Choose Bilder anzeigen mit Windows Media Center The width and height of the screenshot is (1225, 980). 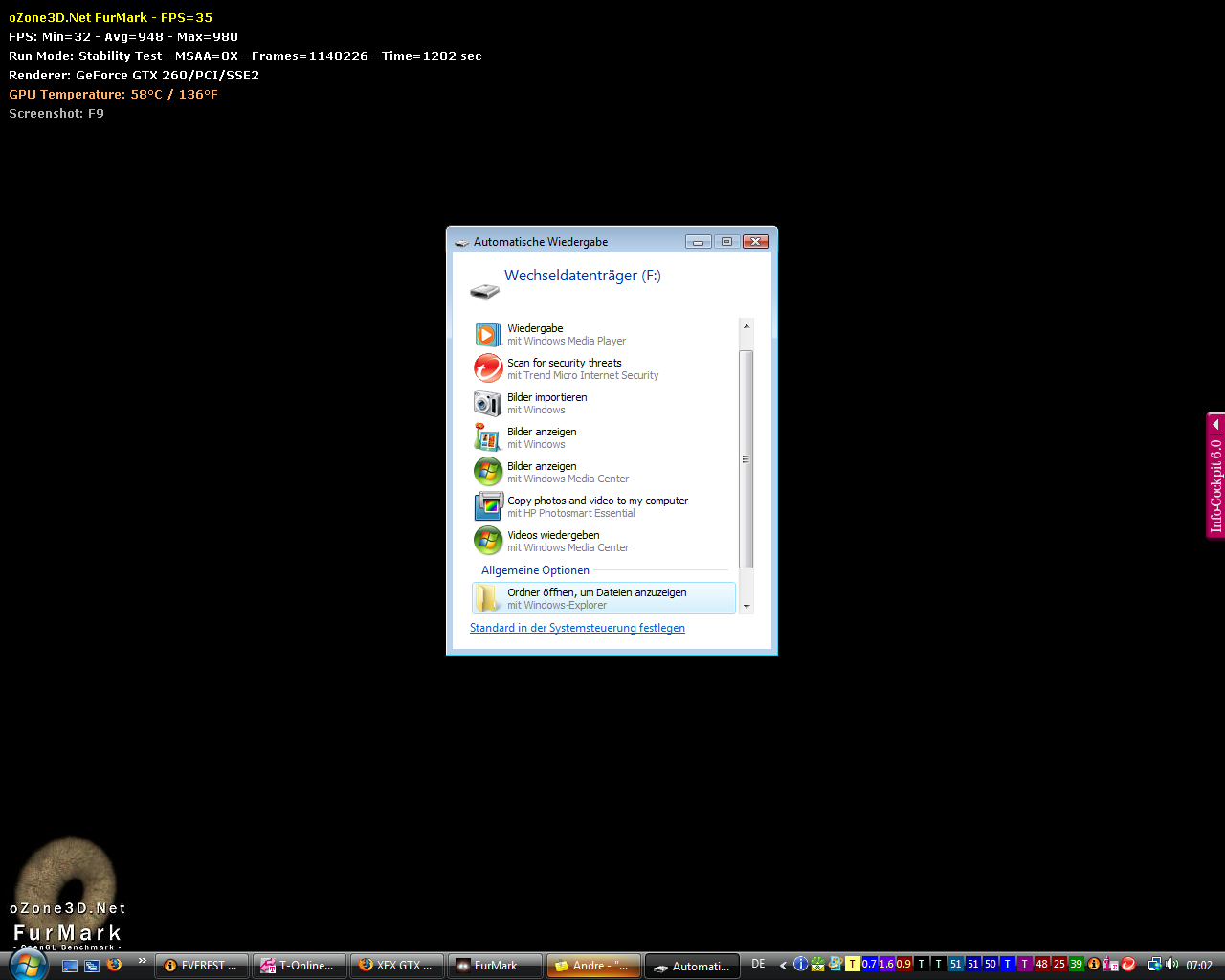pos(604,473)
